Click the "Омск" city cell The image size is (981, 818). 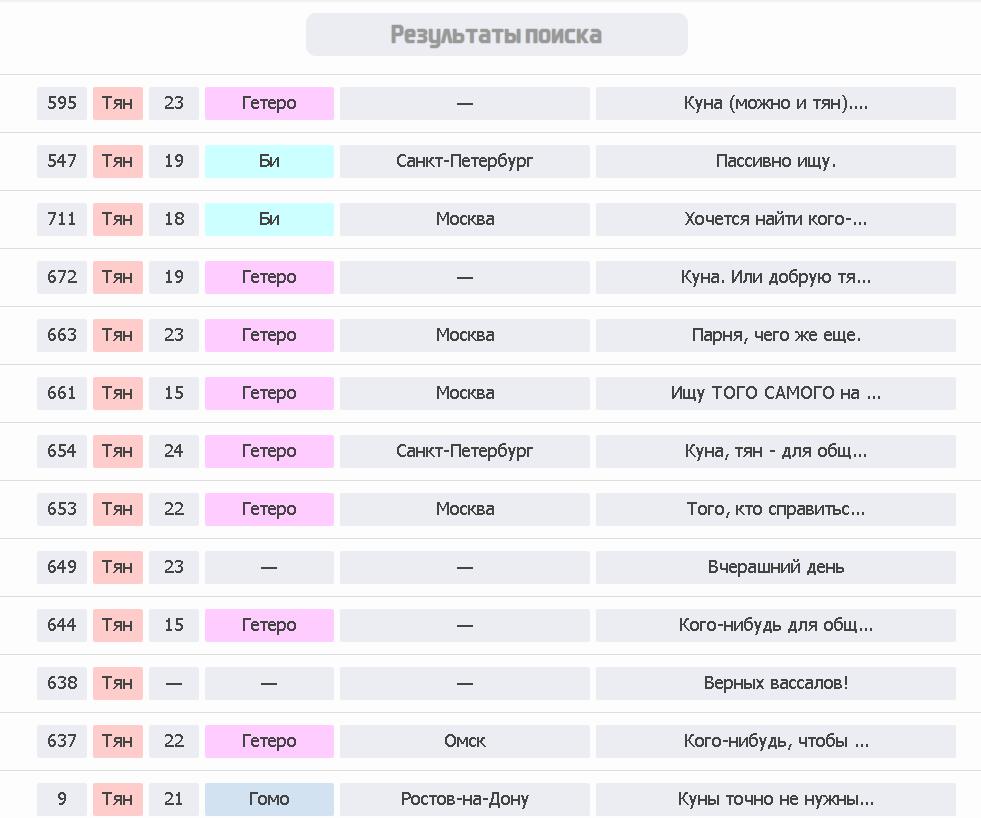[x=464, y=741]
